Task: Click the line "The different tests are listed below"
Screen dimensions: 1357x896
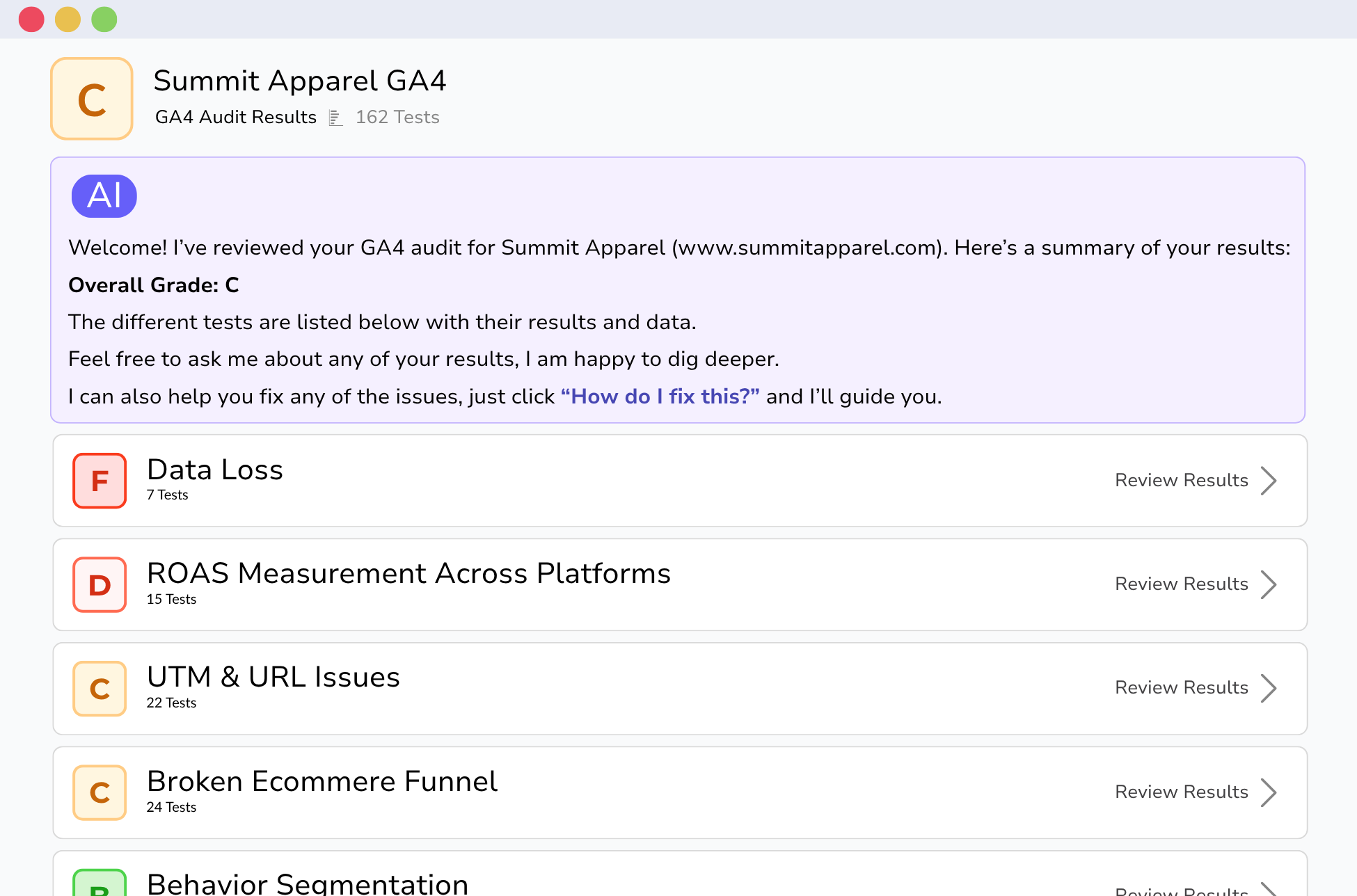Action: pyautogui.click(x=382, y=322)
